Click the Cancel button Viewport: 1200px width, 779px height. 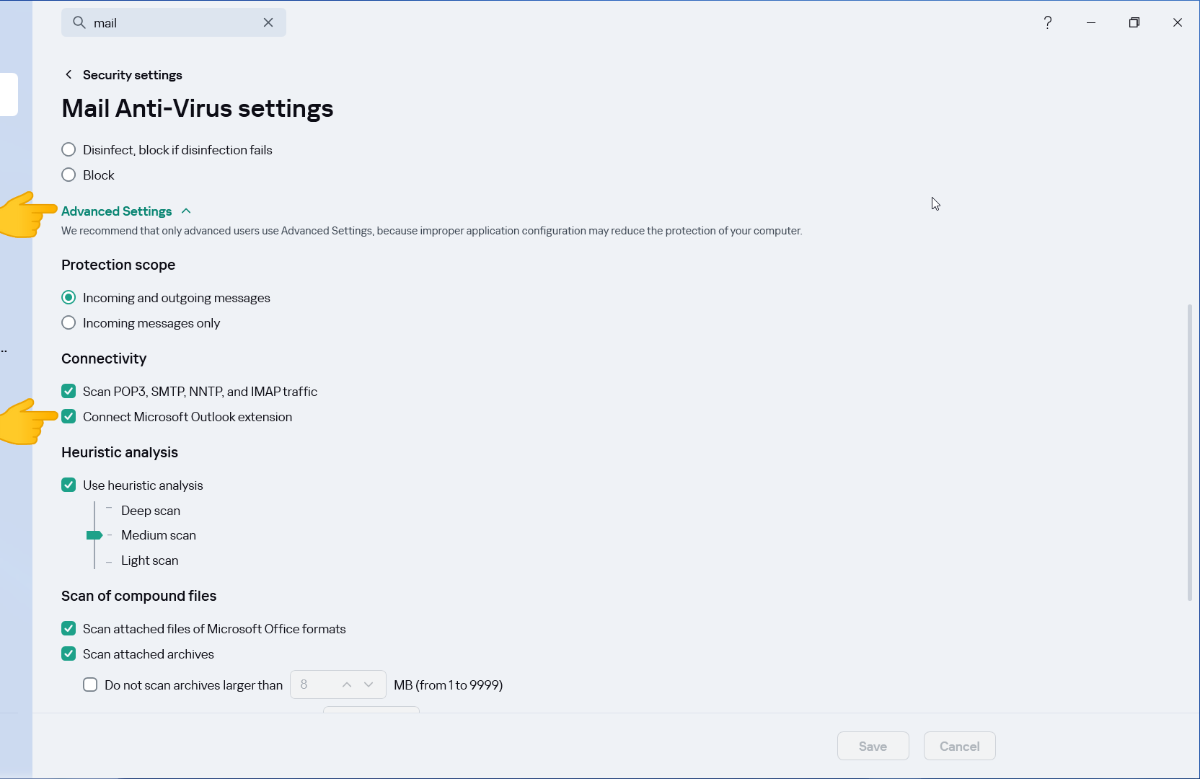point(959,746)
